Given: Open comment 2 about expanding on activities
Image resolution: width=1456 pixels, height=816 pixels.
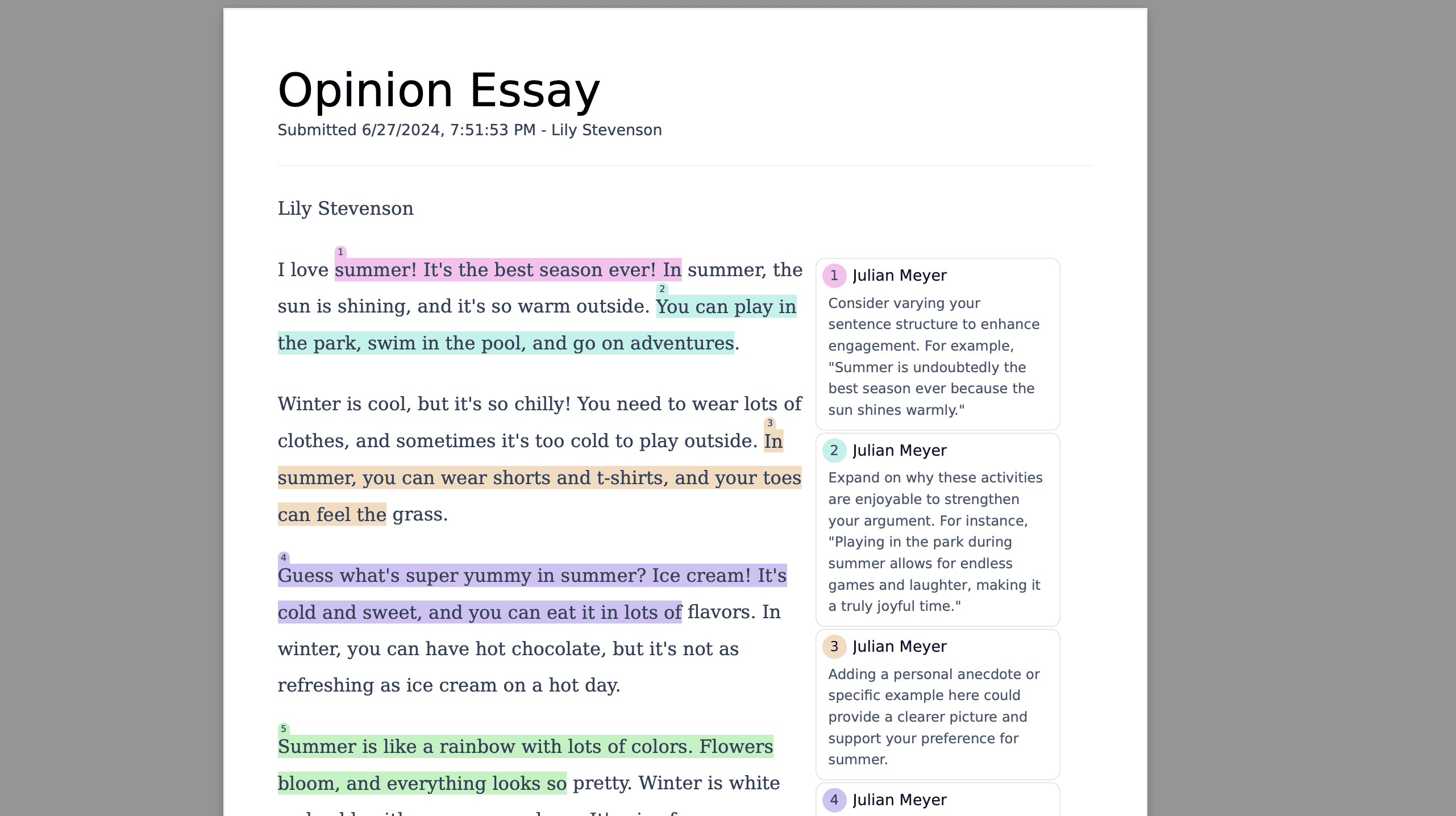Looking at the screenshot, I should coord(938,530).
